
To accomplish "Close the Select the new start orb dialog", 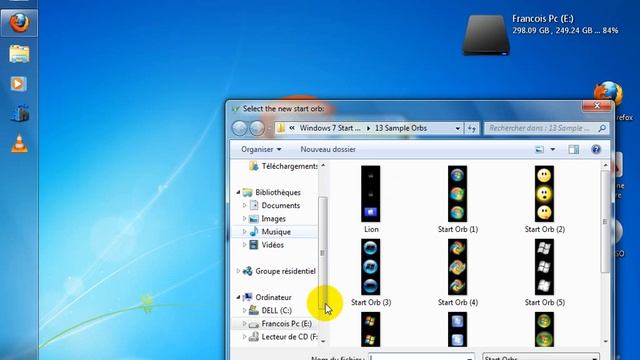I will [x=597, y=106].
